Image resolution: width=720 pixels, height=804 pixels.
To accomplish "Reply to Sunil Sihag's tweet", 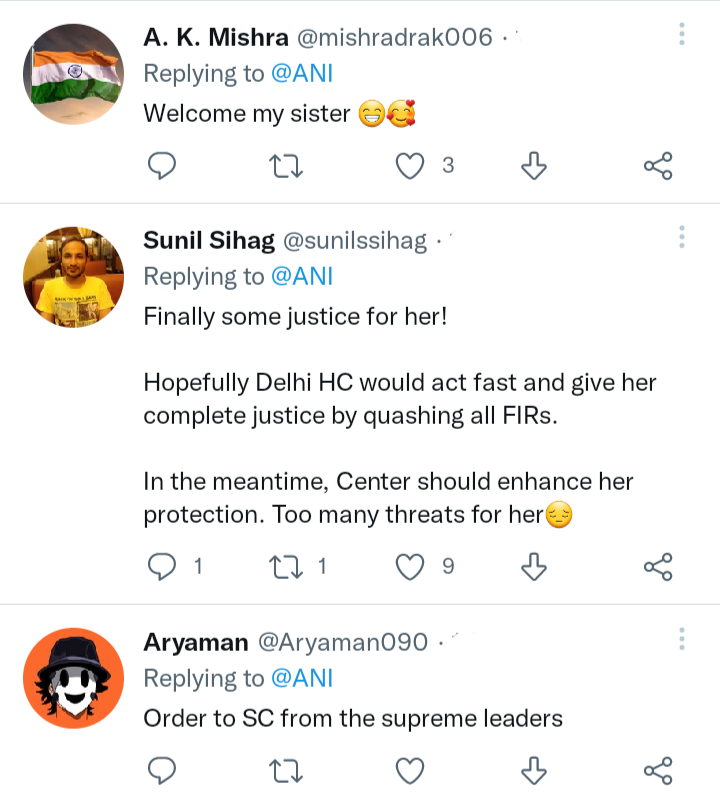I will pos(162,567).
